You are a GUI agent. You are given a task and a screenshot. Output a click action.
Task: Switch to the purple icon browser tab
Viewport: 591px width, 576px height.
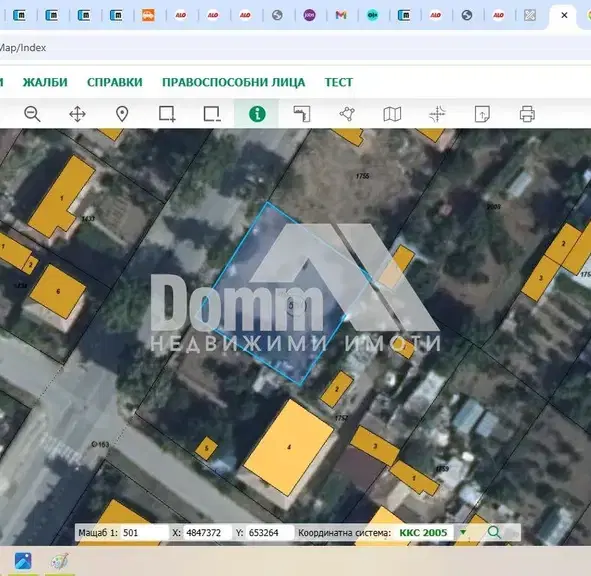click(309, 15)
